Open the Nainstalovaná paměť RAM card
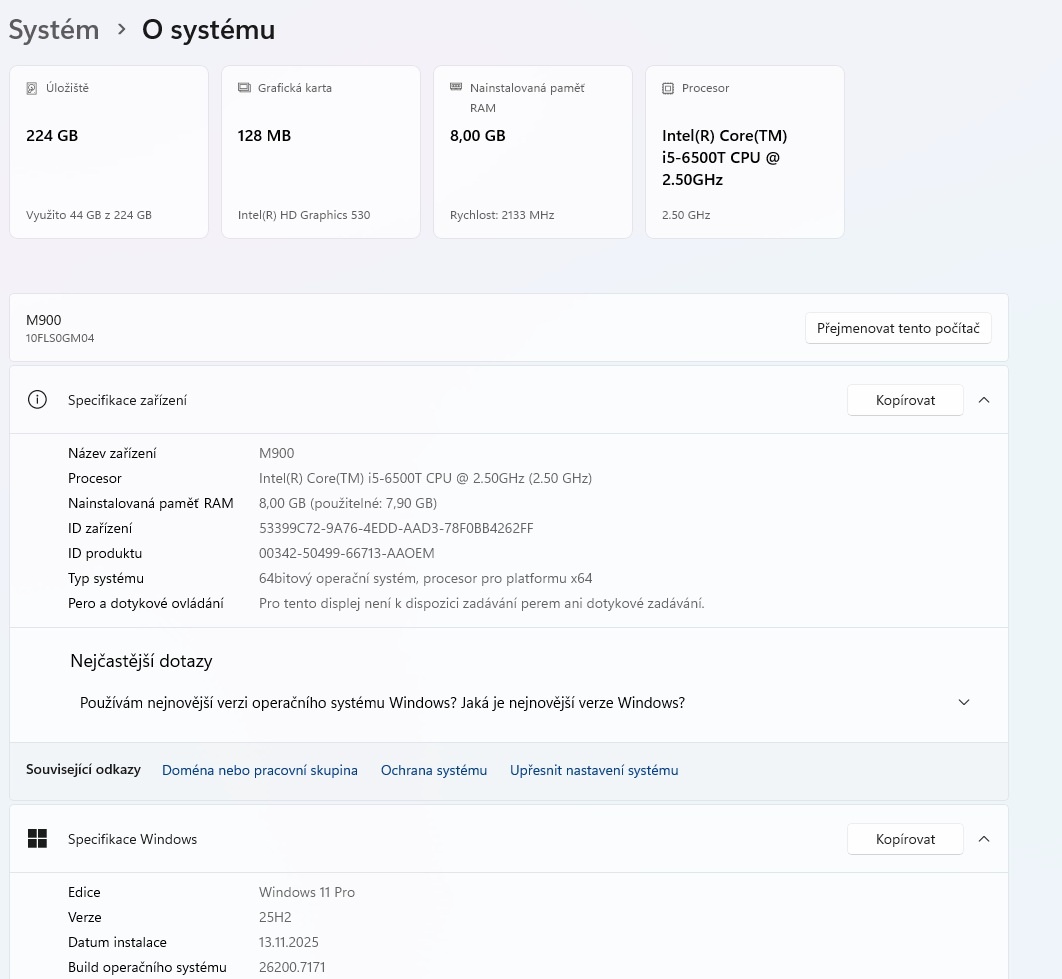Image resolution: width=1062 pixels, height=979 pixels. [533, 152]
